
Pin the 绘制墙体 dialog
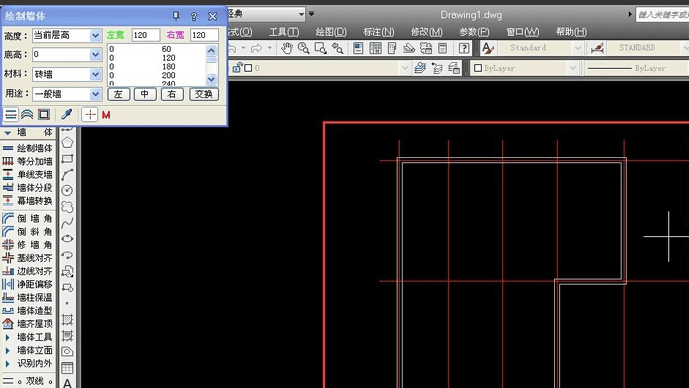pyautogui.click(x=176, y=16)
